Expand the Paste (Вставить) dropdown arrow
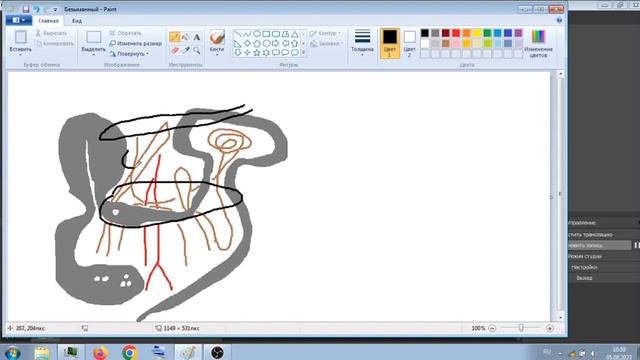 point(20,55)
